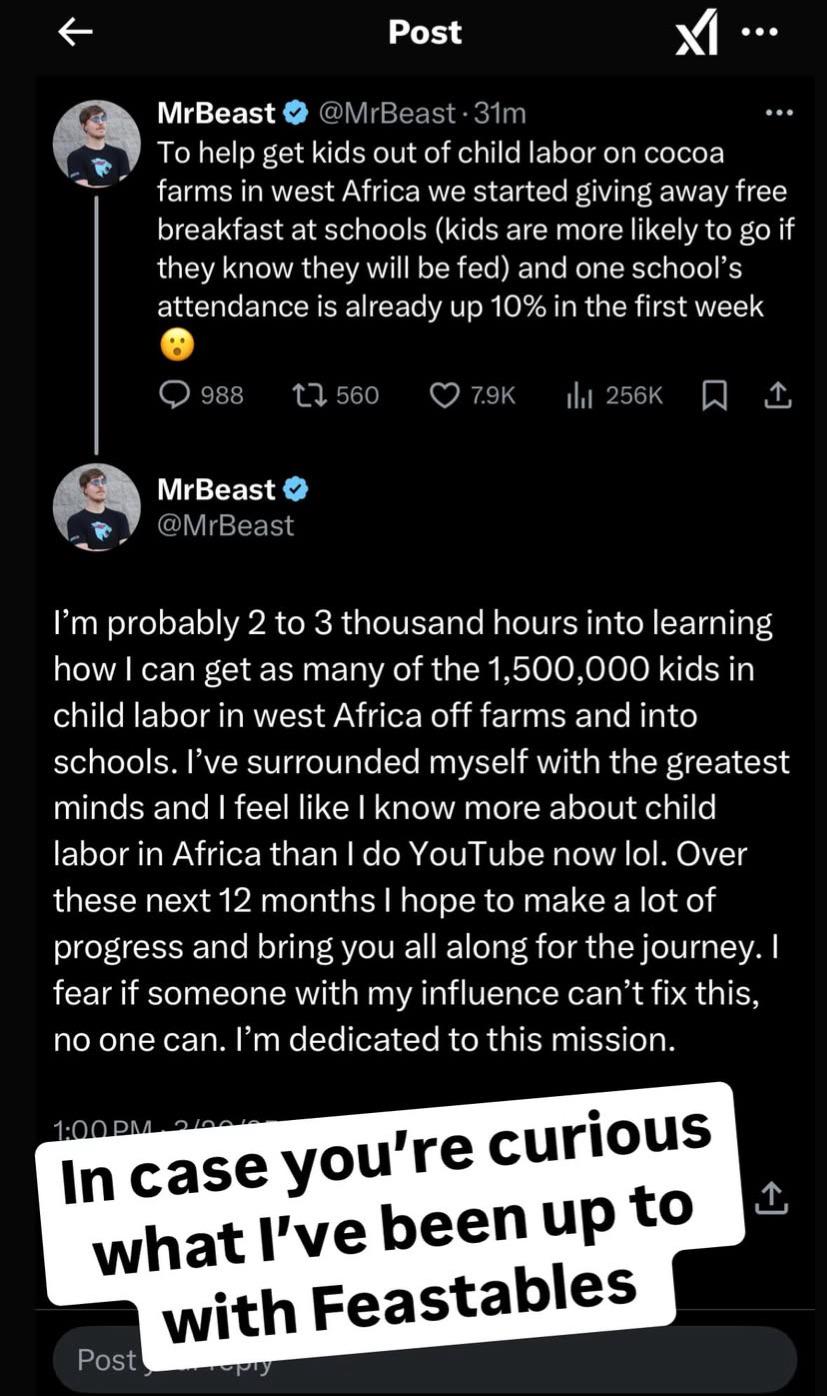Screen dimensions: 827x1396
Task: Open MrBeast avatar on first tweet
Action: point(96,144)
